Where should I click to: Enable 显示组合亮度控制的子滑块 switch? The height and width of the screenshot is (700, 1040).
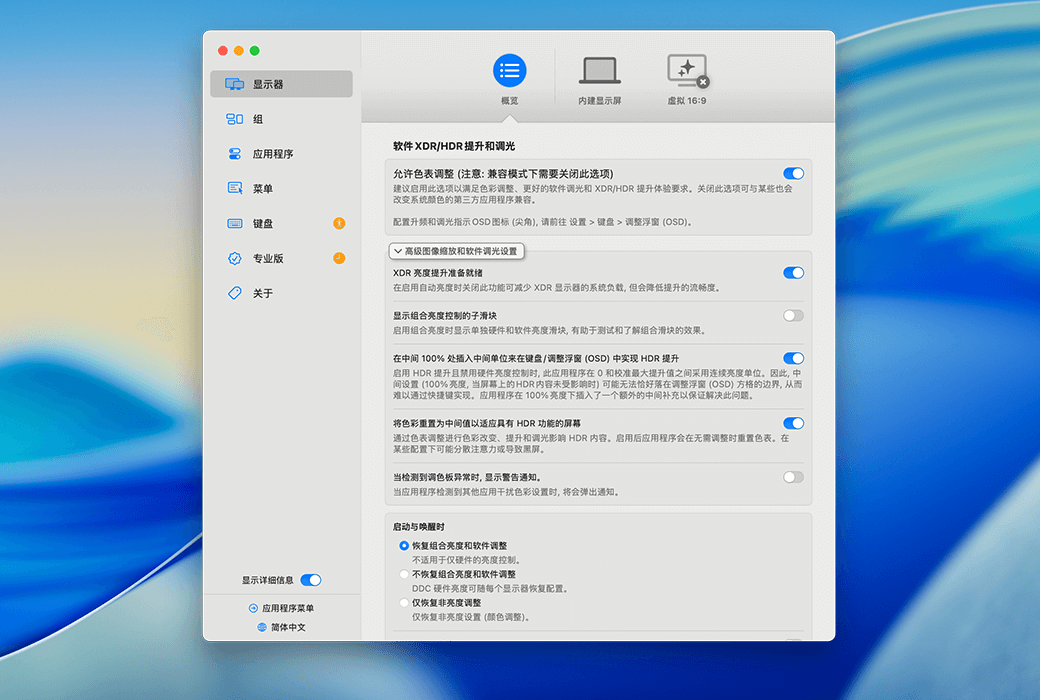793,316
